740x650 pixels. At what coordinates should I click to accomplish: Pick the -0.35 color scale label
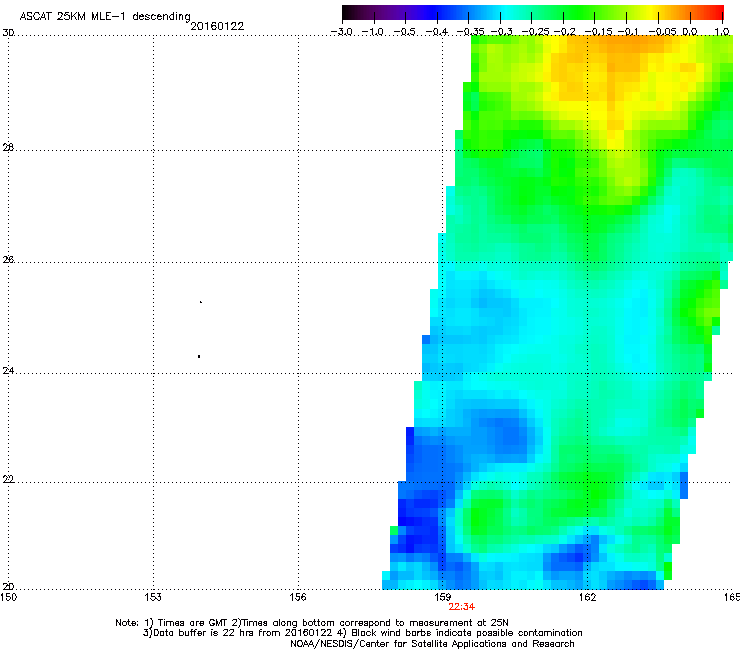click(x=470, y=32)
